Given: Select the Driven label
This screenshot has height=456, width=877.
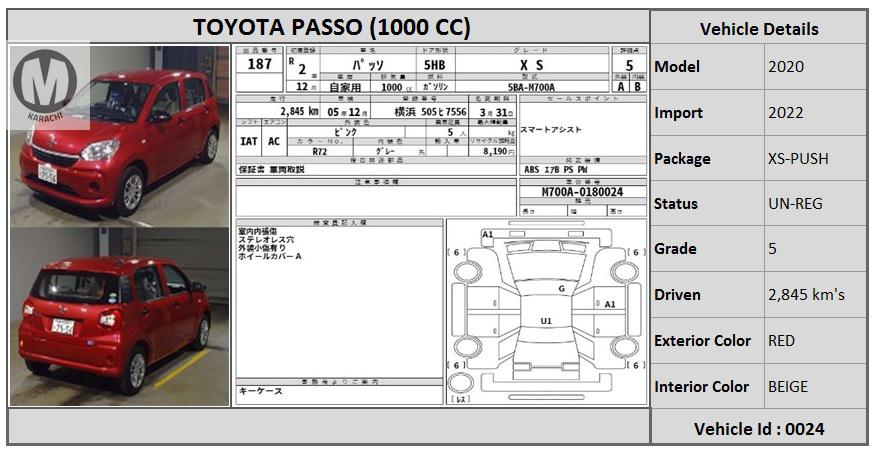Looking at the screenshot, I should (x=677, y=295).
